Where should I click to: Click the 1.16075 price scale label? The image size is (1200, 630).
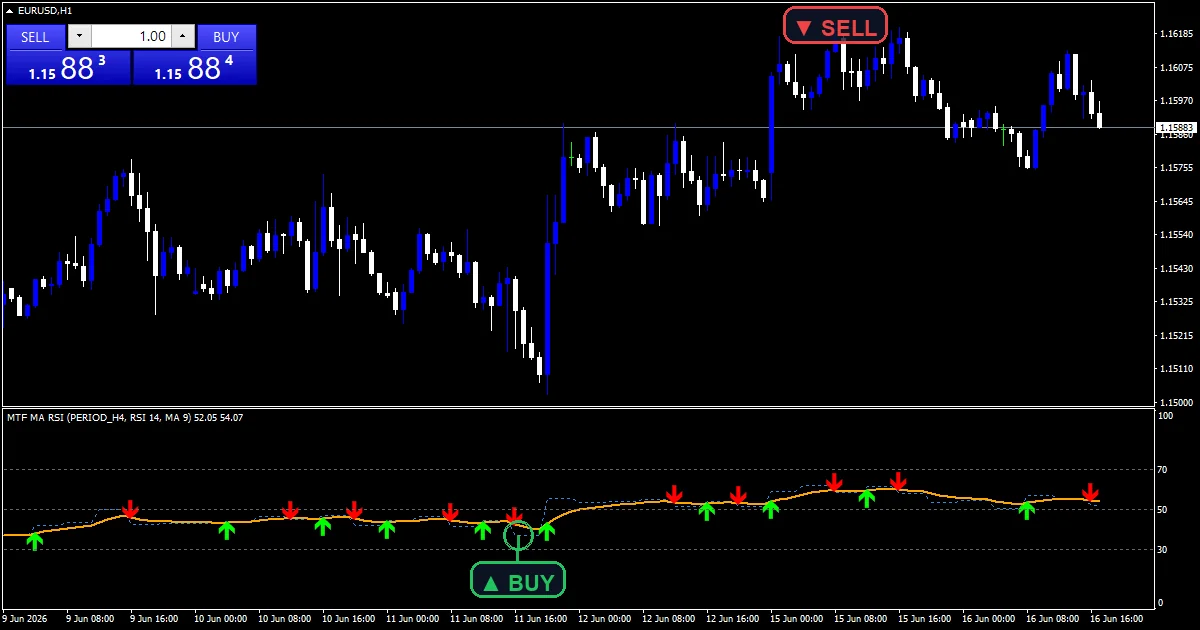1176,68
